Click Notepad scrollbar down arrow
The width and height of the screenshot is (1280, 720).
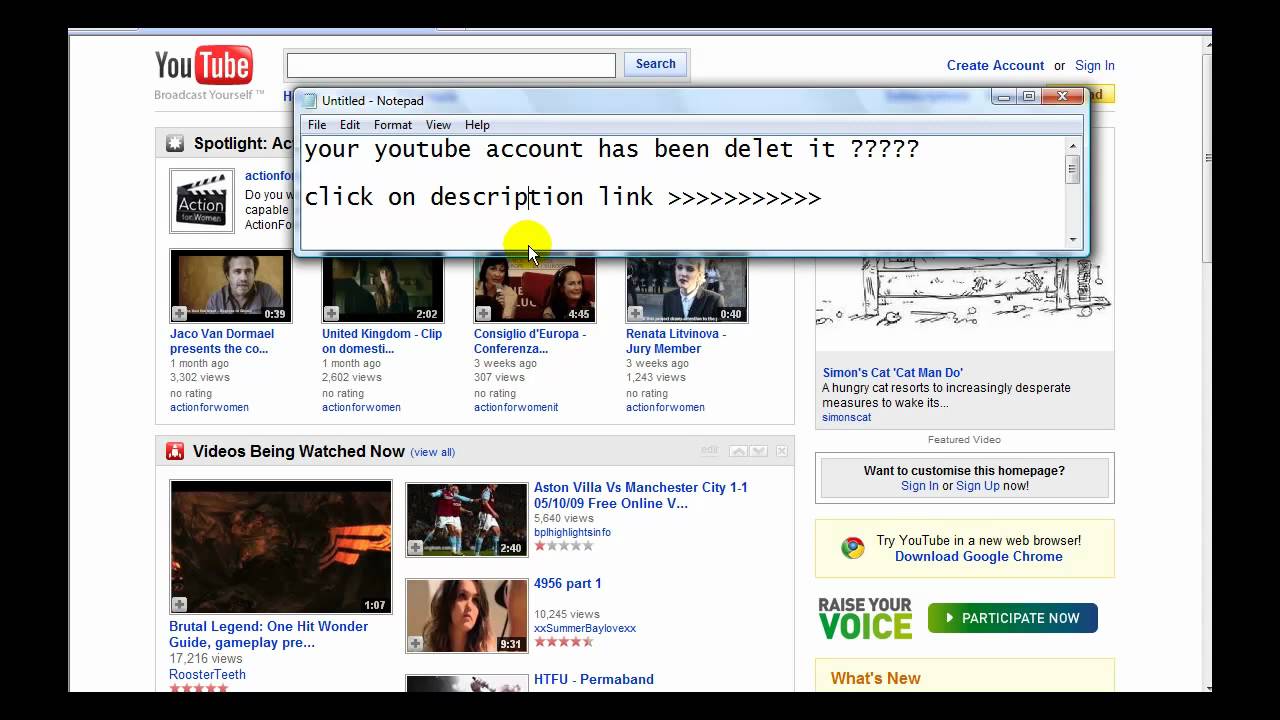pyautogui.click(x=1073, y=240)
